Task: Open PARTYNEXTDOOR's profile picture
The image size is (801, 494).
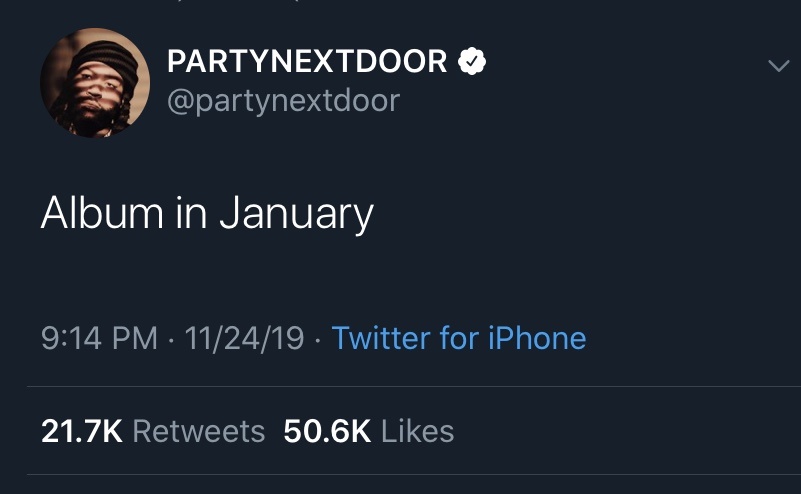Action: 95,82
